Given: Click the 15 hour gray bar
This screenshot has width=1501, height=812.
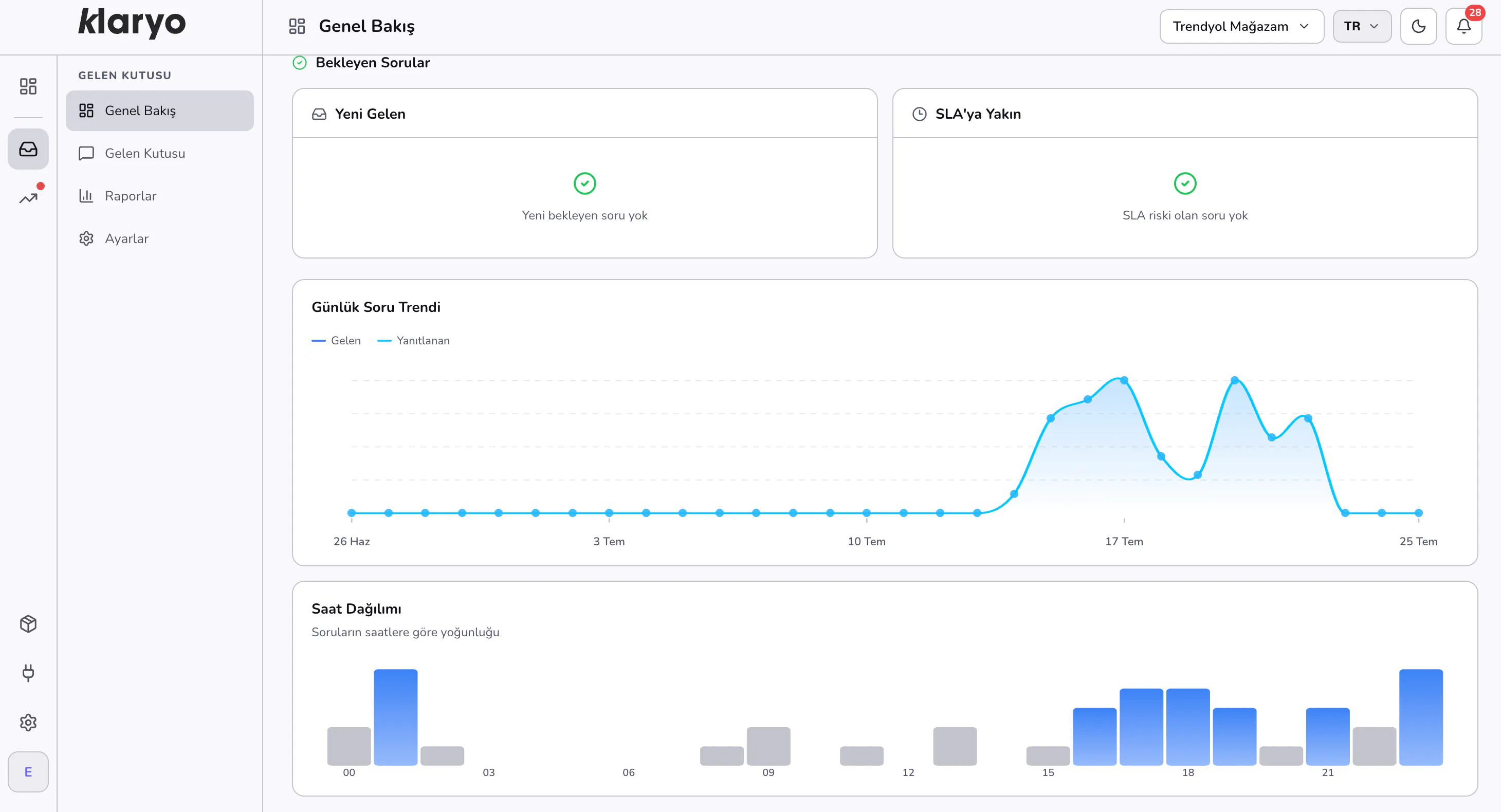Looking at the screenshot, I should (x=1048, y=756).
